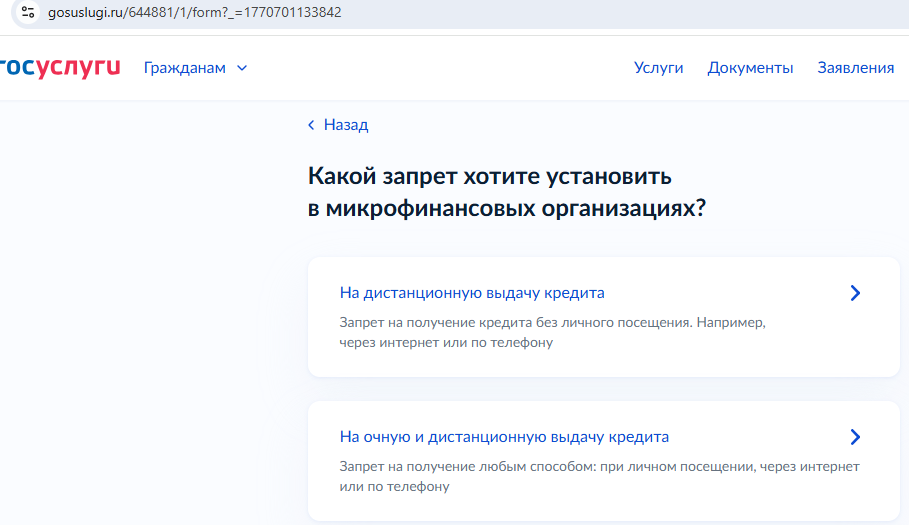Click the description text starting "Запрет на получение любым способом"

pyautogui.click(x=598, y=467)
